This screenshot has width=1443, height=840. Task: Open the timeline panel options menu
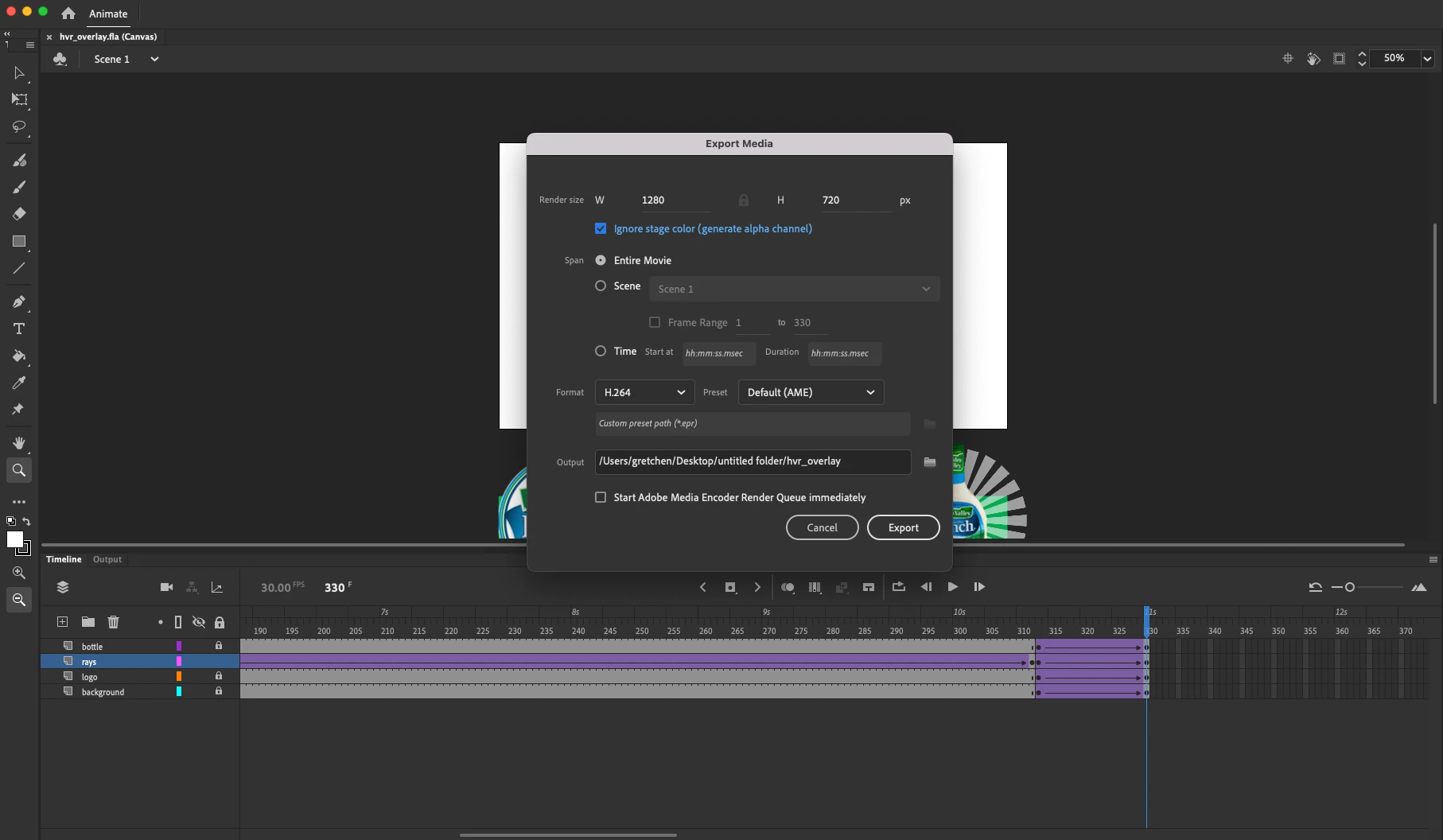pos(1433,559)
